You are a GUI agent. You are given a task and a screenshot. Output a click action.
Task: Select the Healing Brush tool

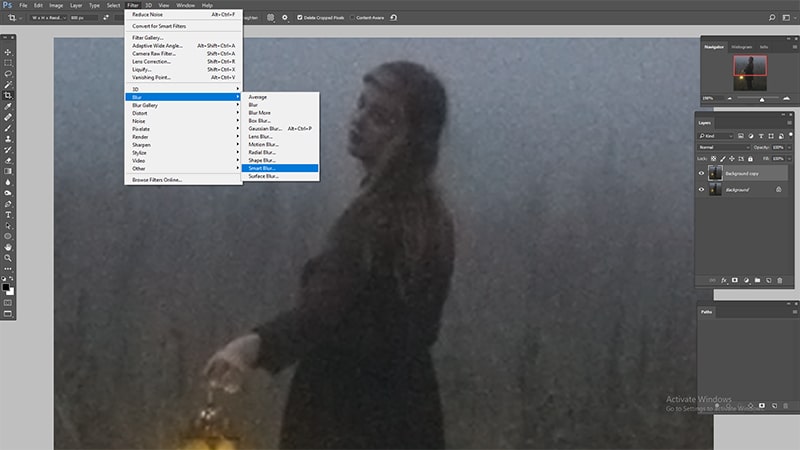tap(8, 117)
